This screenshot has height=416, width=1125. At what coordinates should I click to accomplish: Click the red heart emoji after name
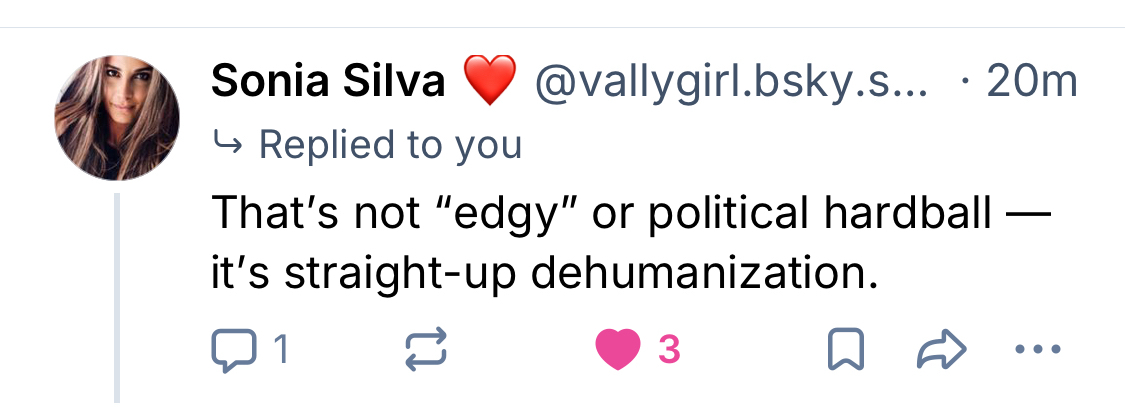pos(490,82)
